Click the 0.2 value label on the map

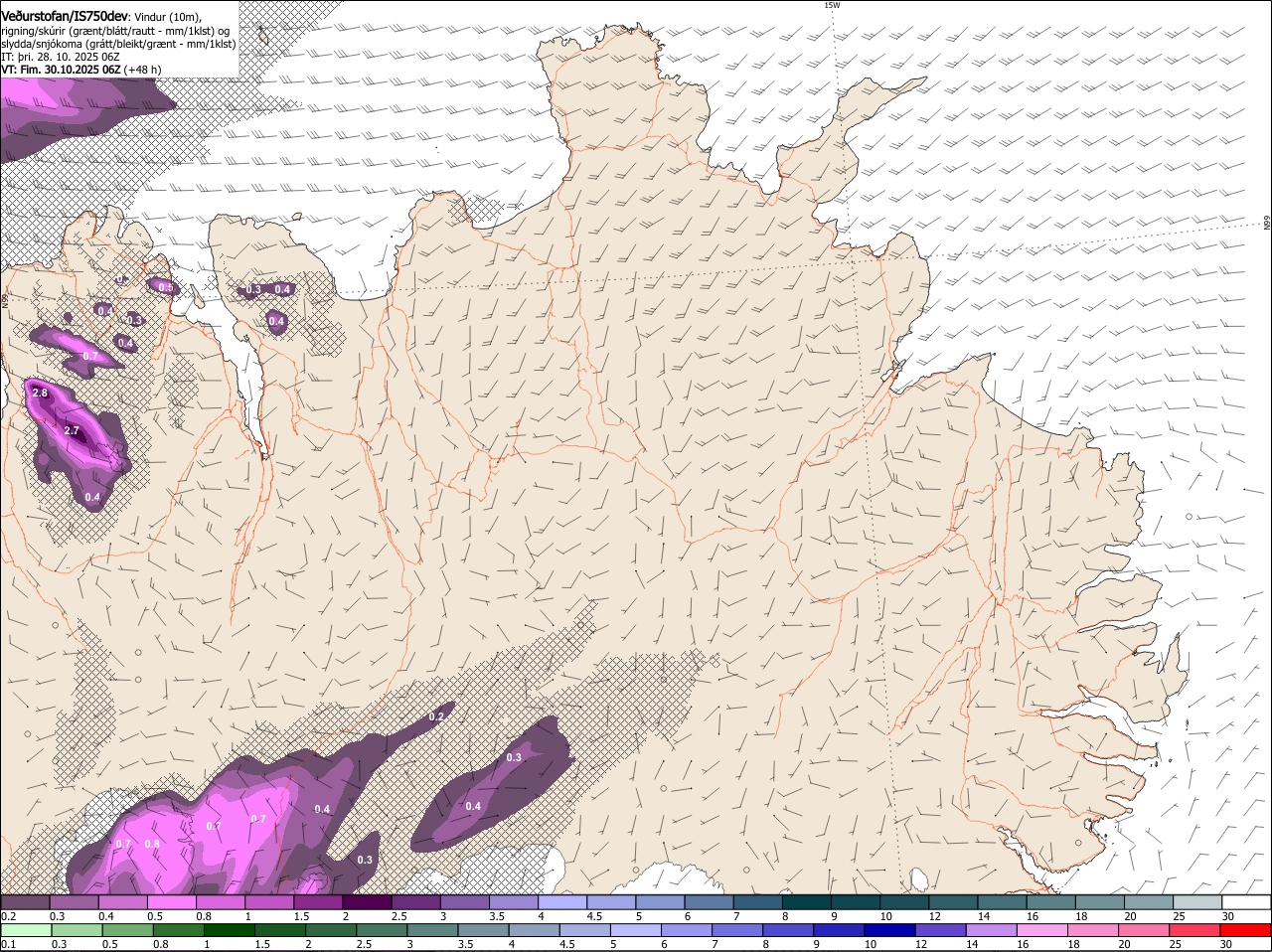click(436, 716)
